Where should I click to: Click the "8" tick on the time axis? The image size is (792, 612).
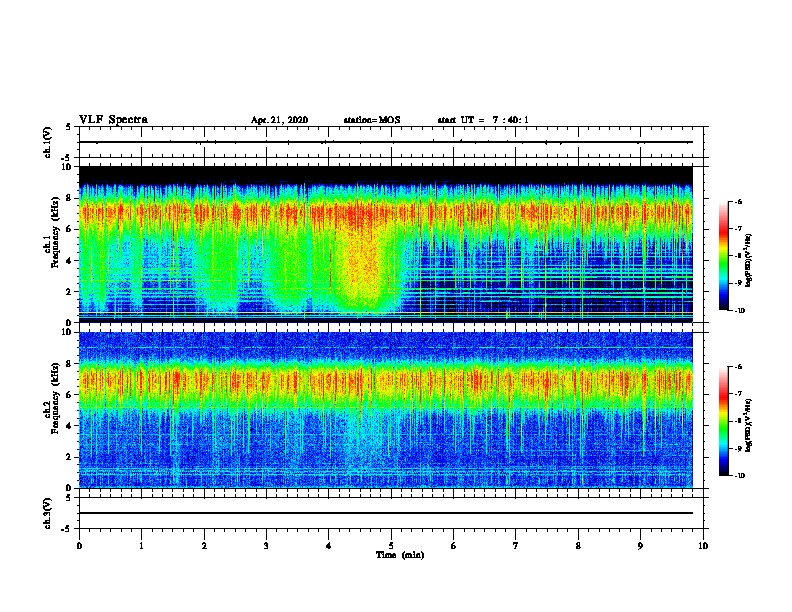(x=578, y=546)
